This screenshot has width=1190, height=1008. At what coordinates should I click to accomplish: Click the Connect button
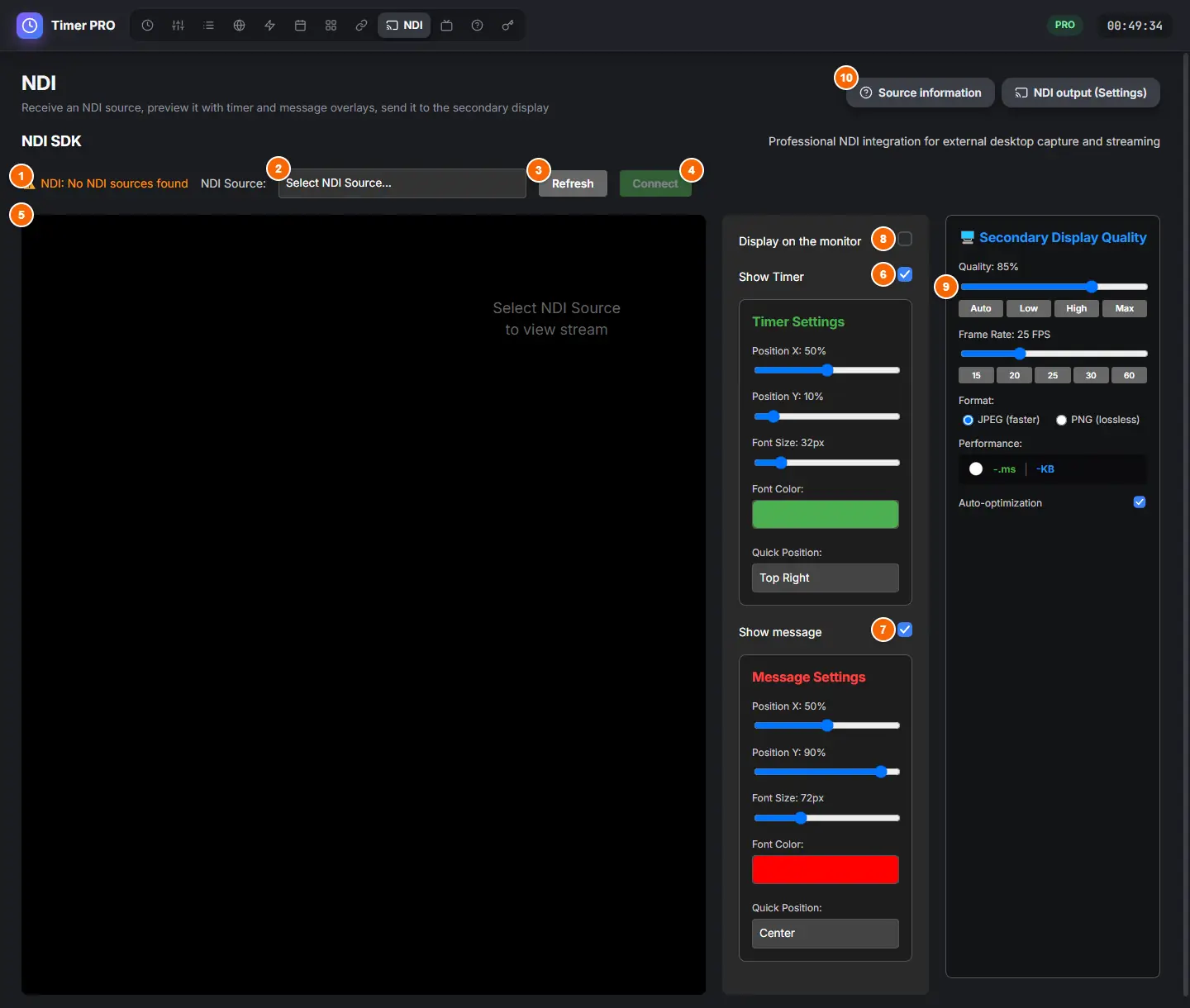[655, 183]
